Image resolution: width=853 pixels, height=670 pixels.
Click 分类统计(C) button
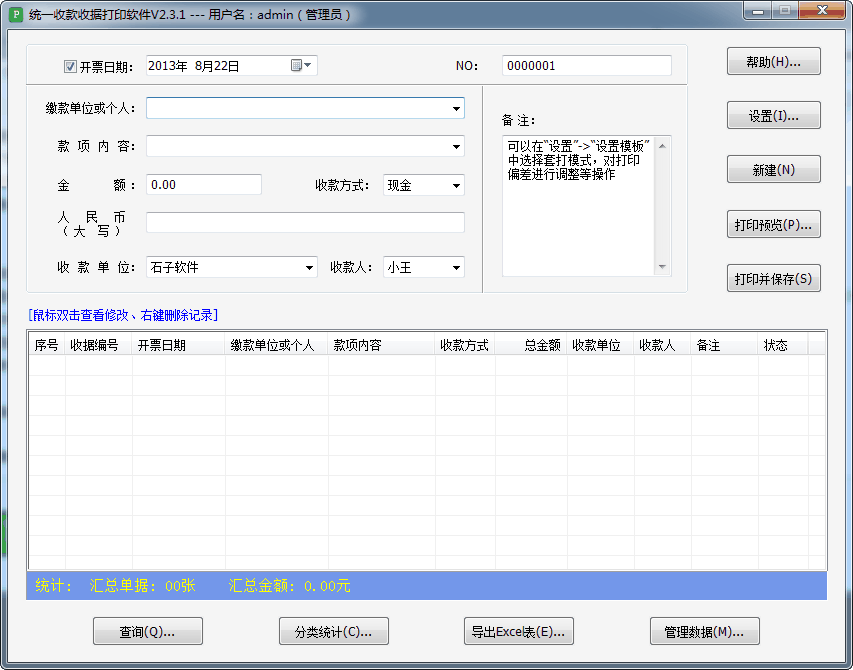tap(333, 631)
